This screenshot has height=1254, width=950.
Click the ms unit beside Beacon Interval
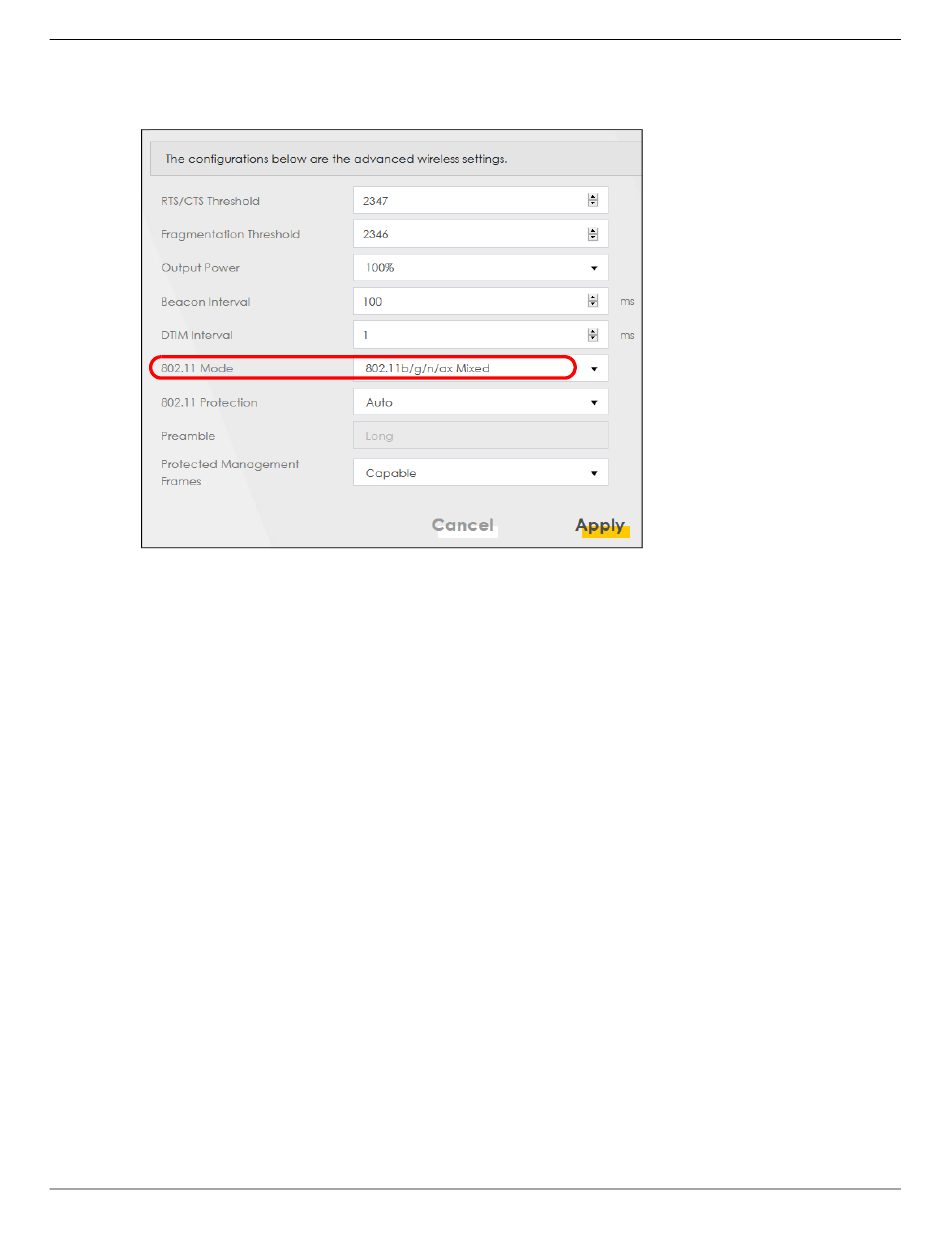pyautogui.click(x=627, y=302)
